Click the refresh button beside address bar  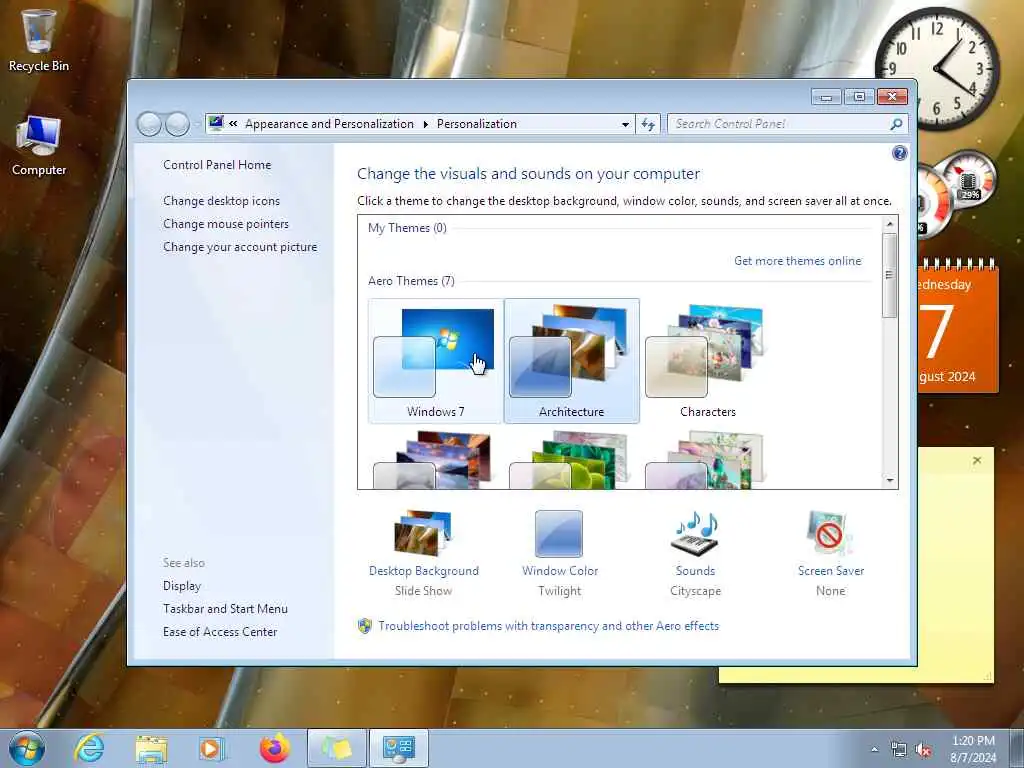(x=648, y=124)
